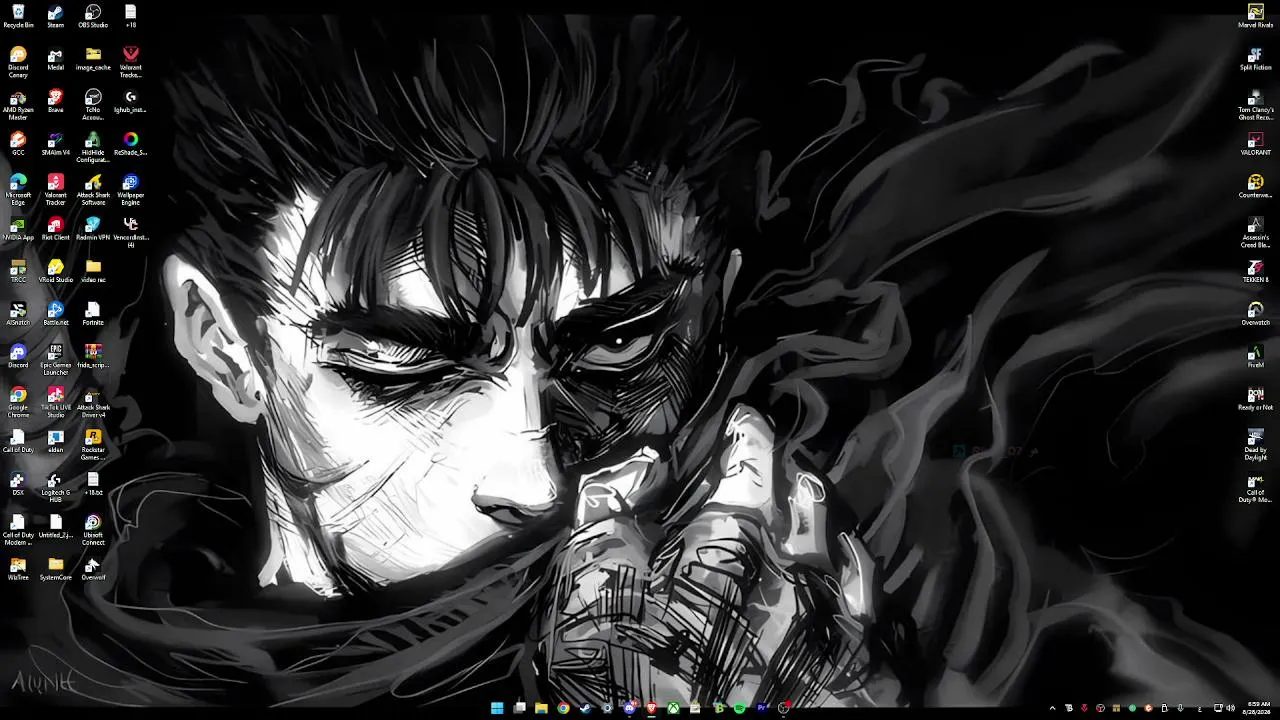Viewport: 1280px width, 720px height.
Task: Select the video rec folder
Action: coord(93,272)
